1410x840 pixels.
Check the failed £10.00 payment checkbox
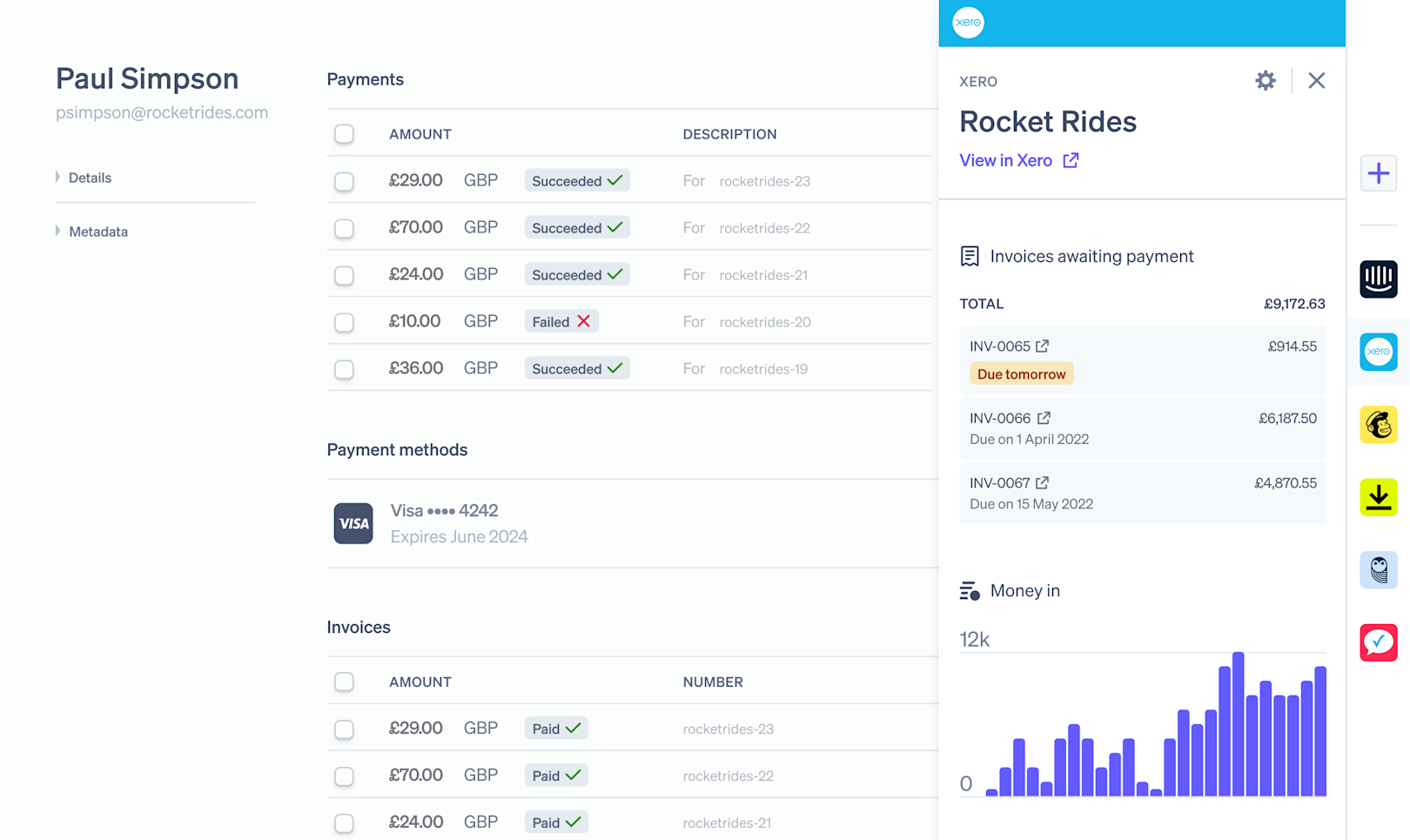pos(344,322)
